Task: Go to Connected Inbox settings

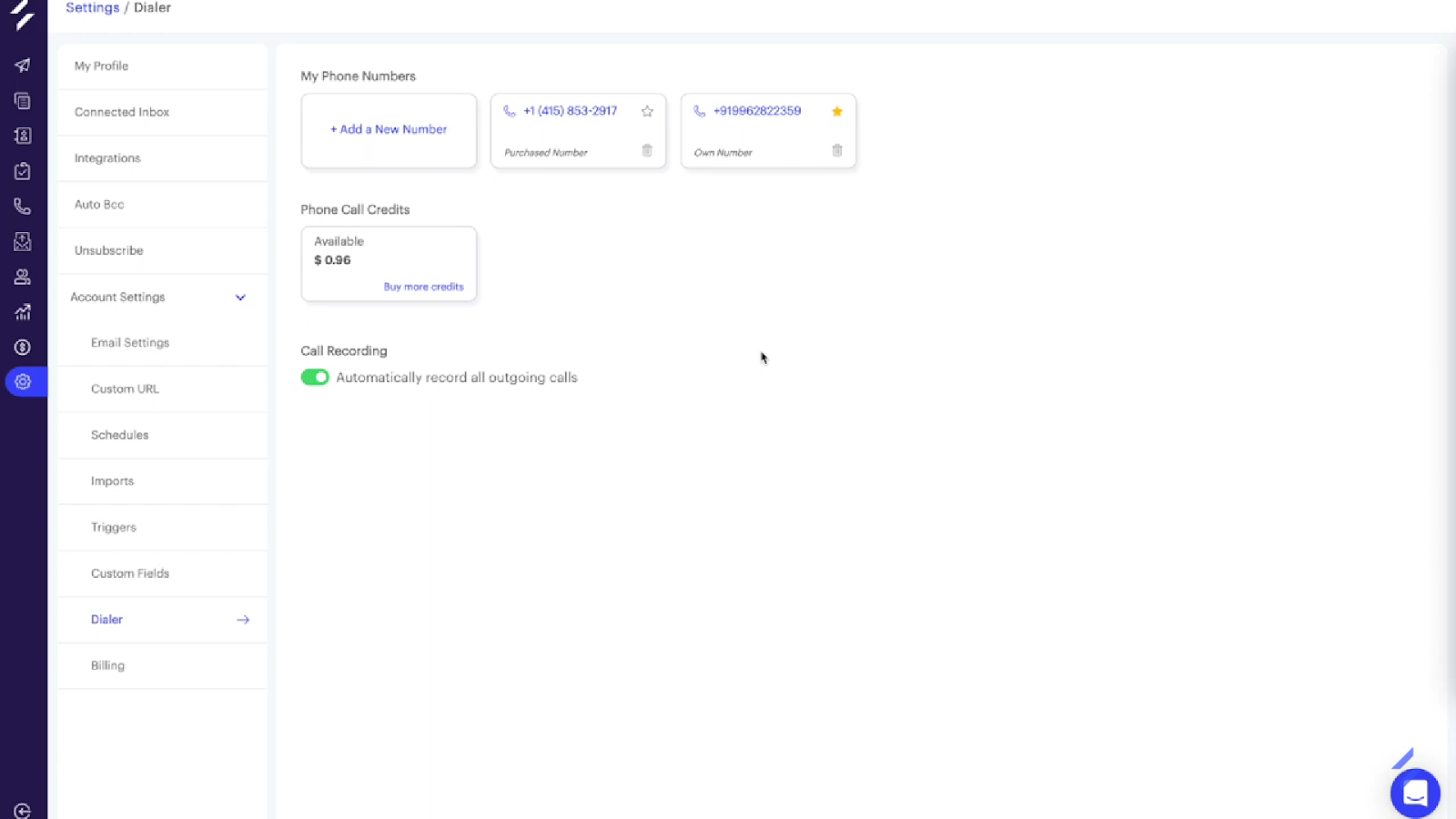Action: click(x=122, y=112)
